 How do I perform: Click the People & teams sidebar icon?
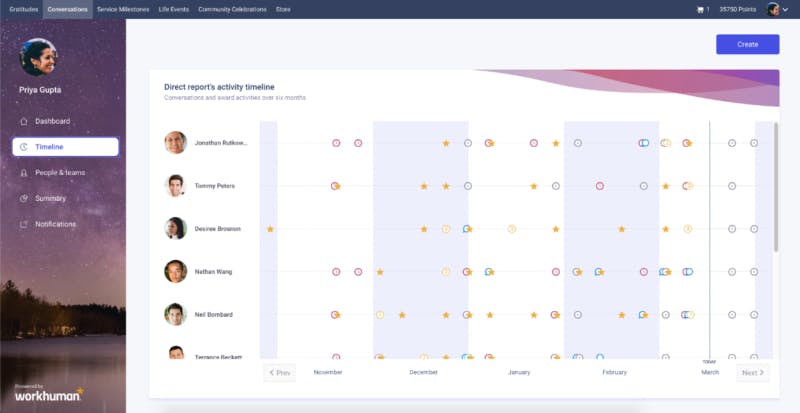pyautogui.click(x=24, y=173)
